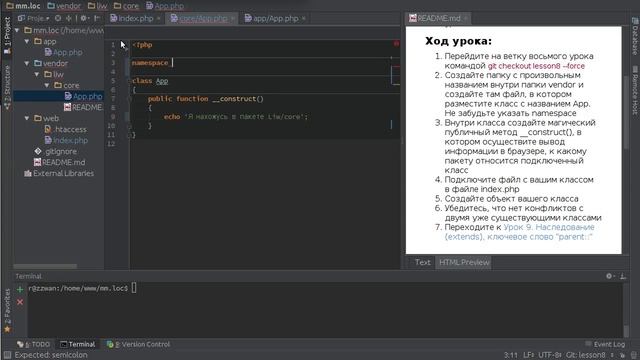Click the collapse-all icon in Project toolbar
The image size is (640, 360).
click(69, 18)
